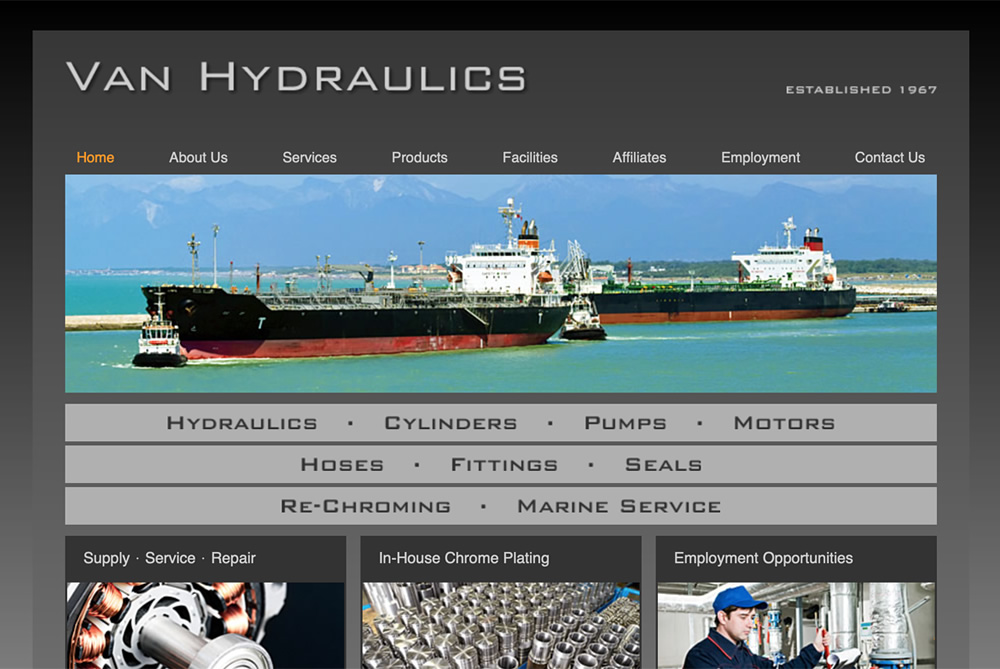Open the Contact Us page
This screenshot has height=669, width=1000.
(889, 157)
